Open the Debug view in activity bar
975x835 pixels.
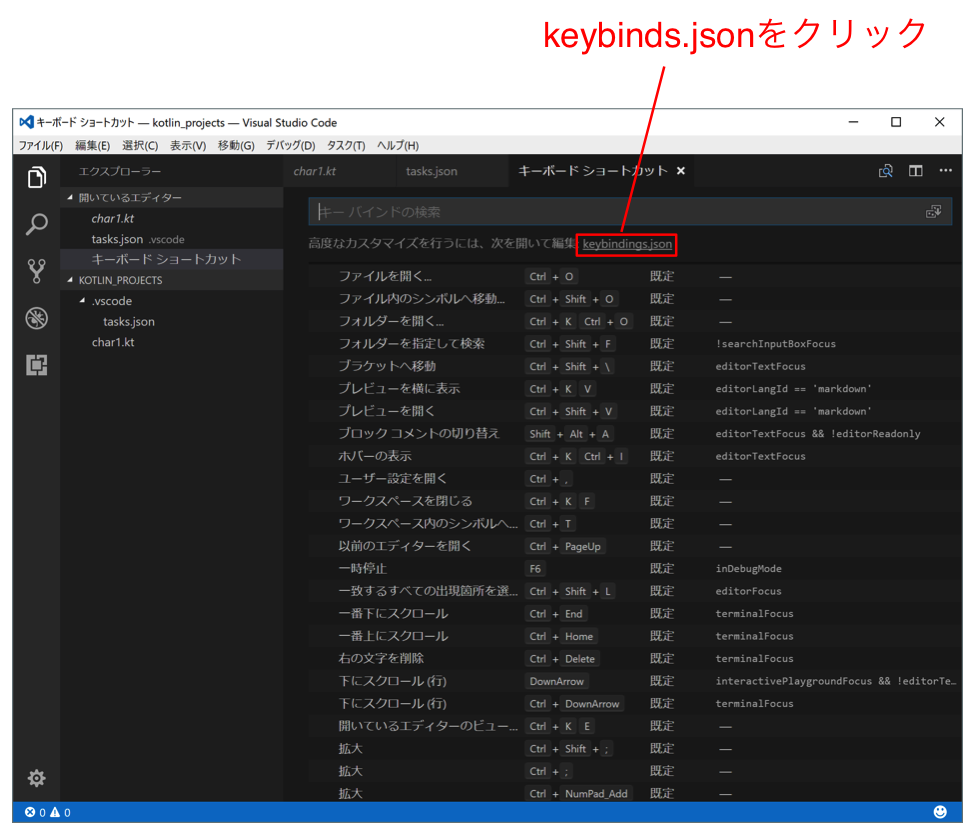pos(37,318)
